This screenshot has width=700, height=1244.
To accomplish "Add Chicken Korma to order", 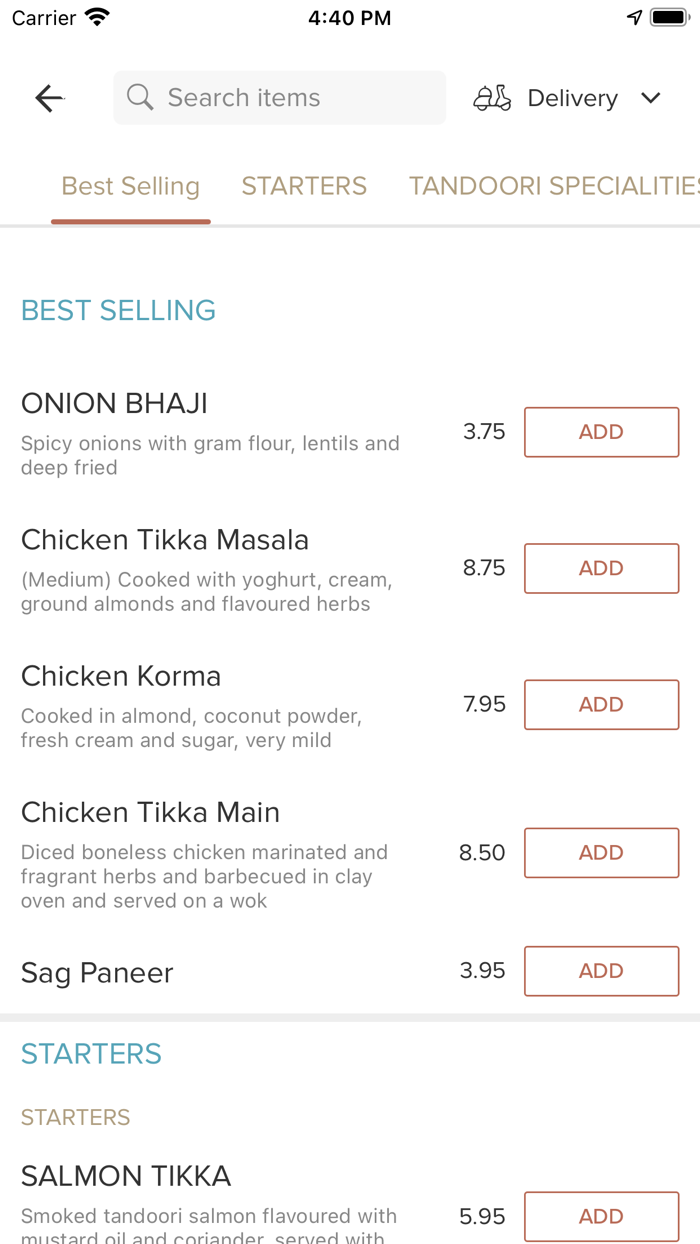I will [x=601, y=704].
